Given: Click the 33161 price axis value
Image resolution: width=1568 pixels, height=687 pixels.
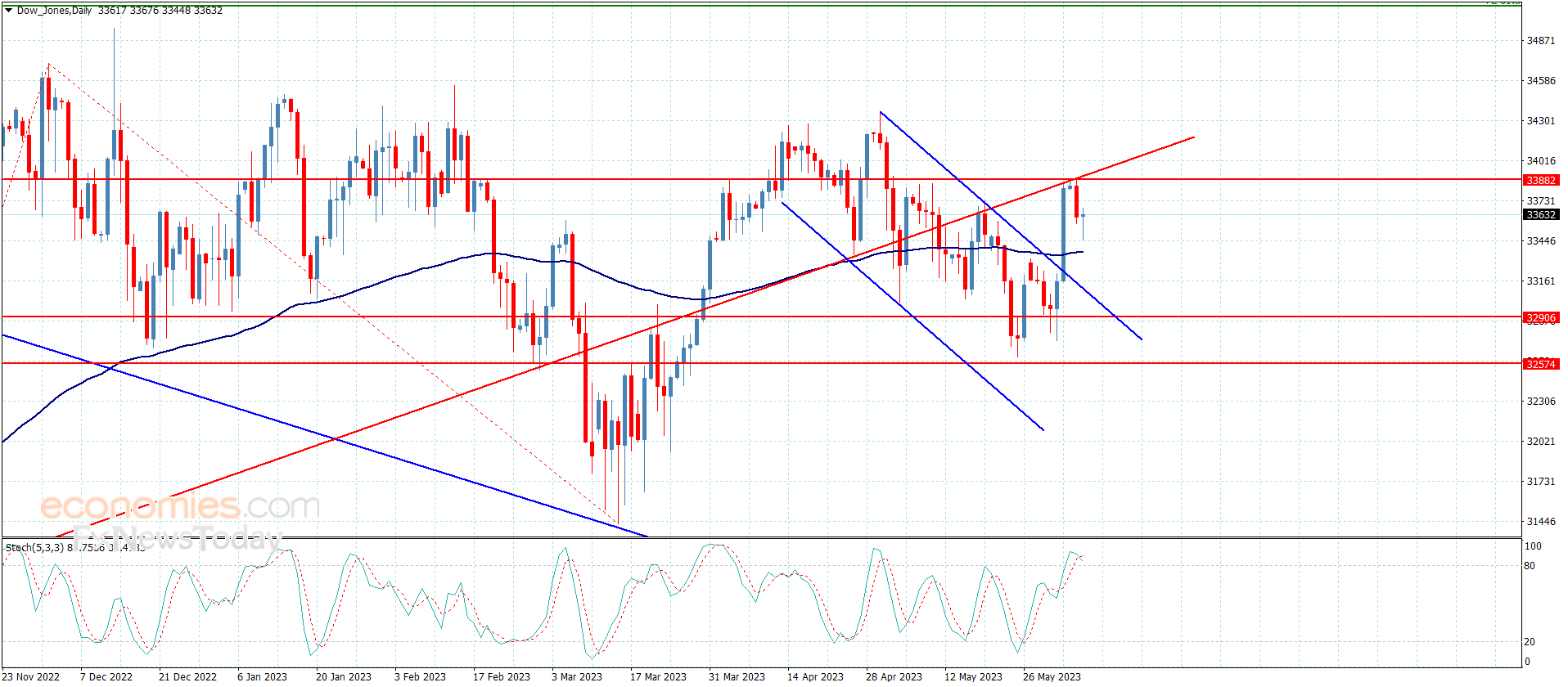Looking at the screenshot, I should [x=1541, y=281].
